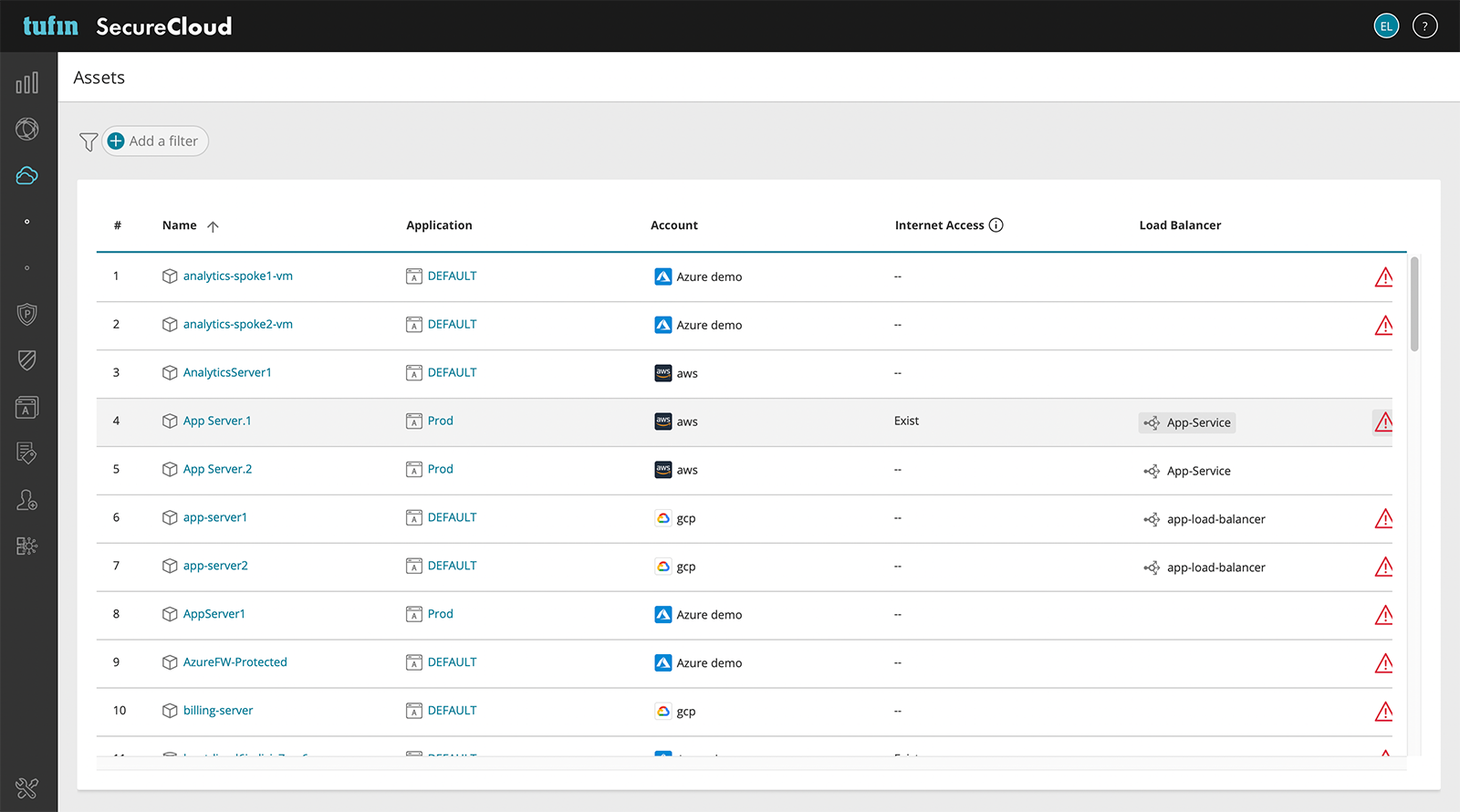The width and height of the screenshot is (1460, 812).
Task: Open the application window sidebar icon
Action: click(x=27, y=408)
